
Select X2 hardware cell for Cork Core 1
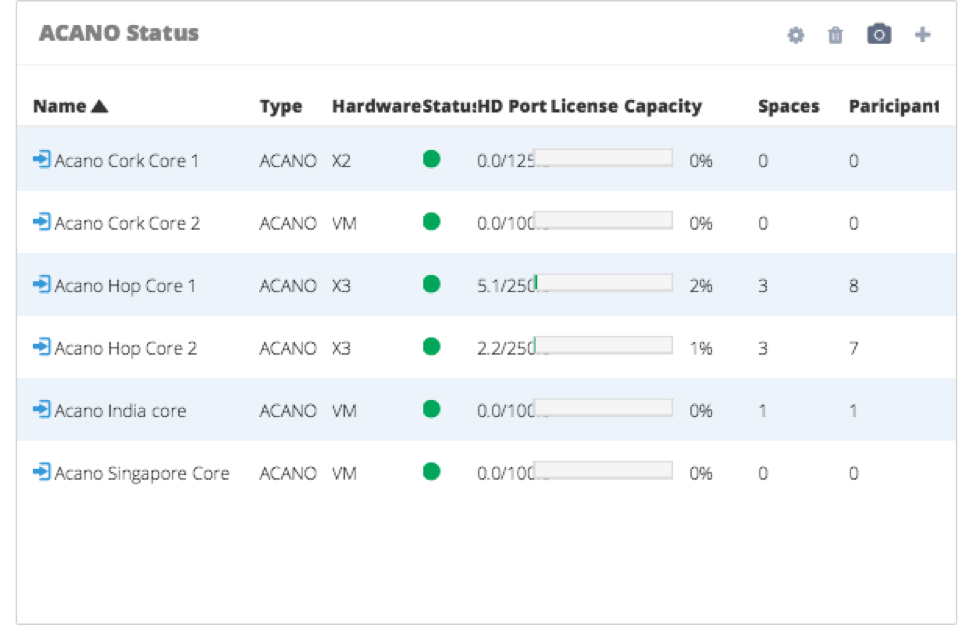(x=341, y=161)
